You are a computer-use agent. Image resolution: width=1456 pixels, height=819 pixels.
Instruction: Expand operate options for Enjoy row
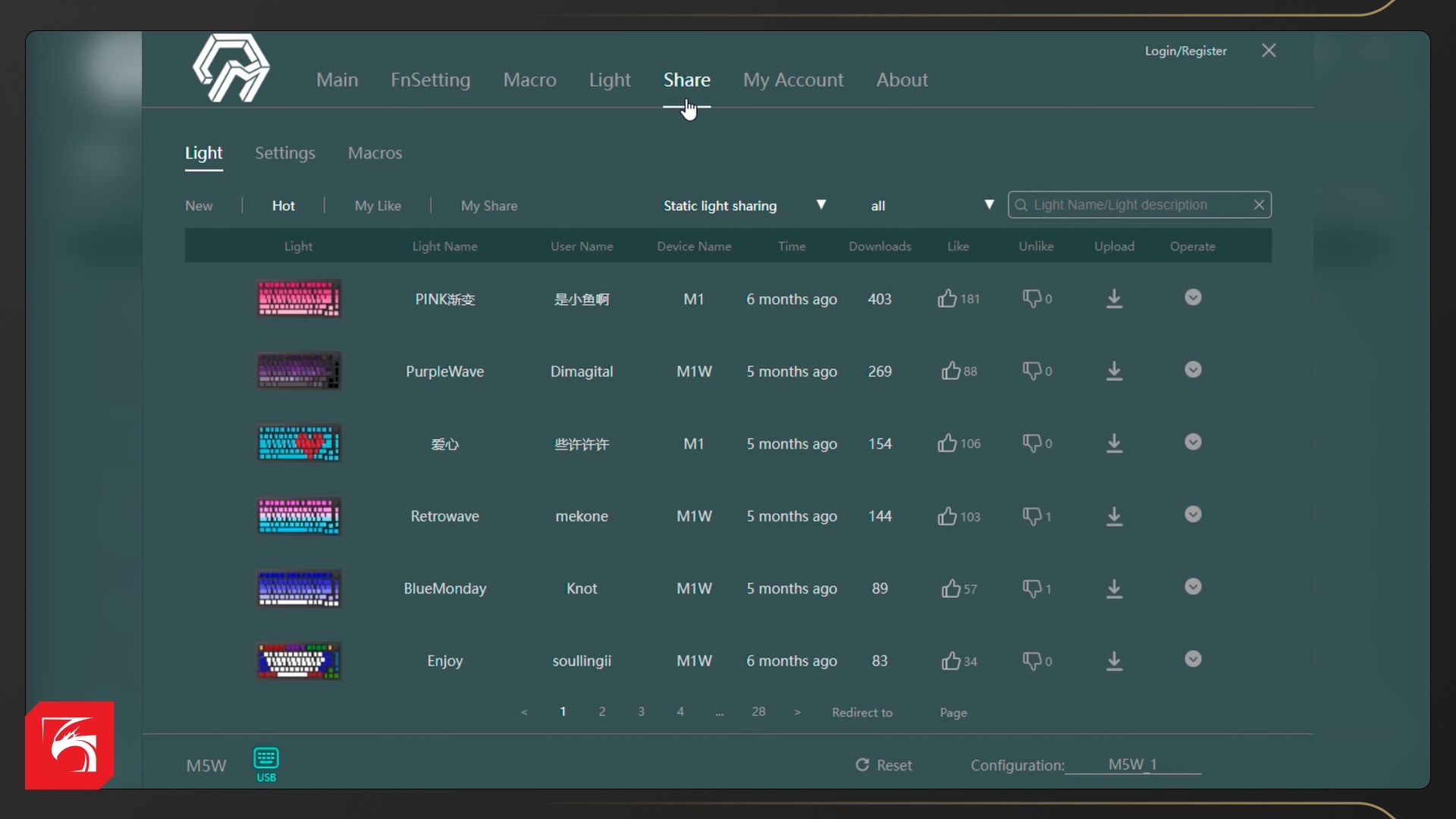pyautogui.click(x=1193, y=659)
